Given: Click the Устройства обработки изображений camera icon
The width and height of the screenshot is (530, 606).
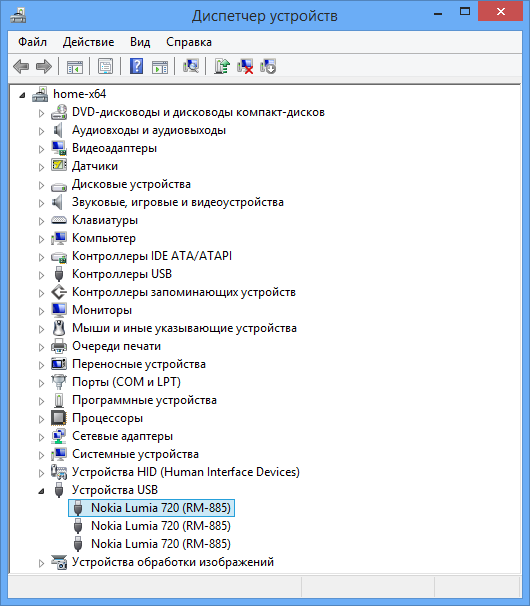Looking at the screenshot, I should click(x=59, y=562).
